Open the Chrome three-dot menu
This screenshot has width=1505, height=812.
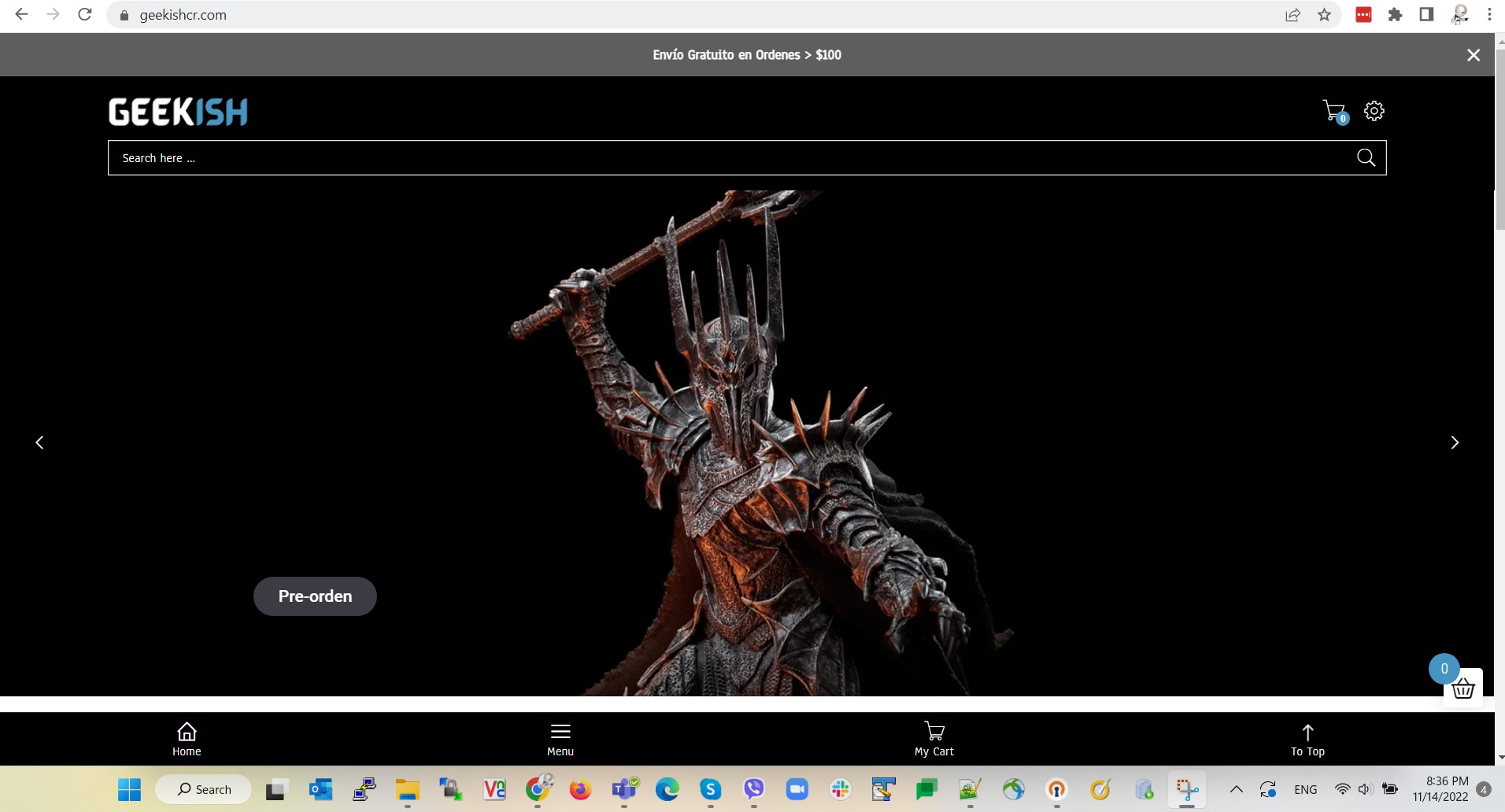coord(1489,15)
